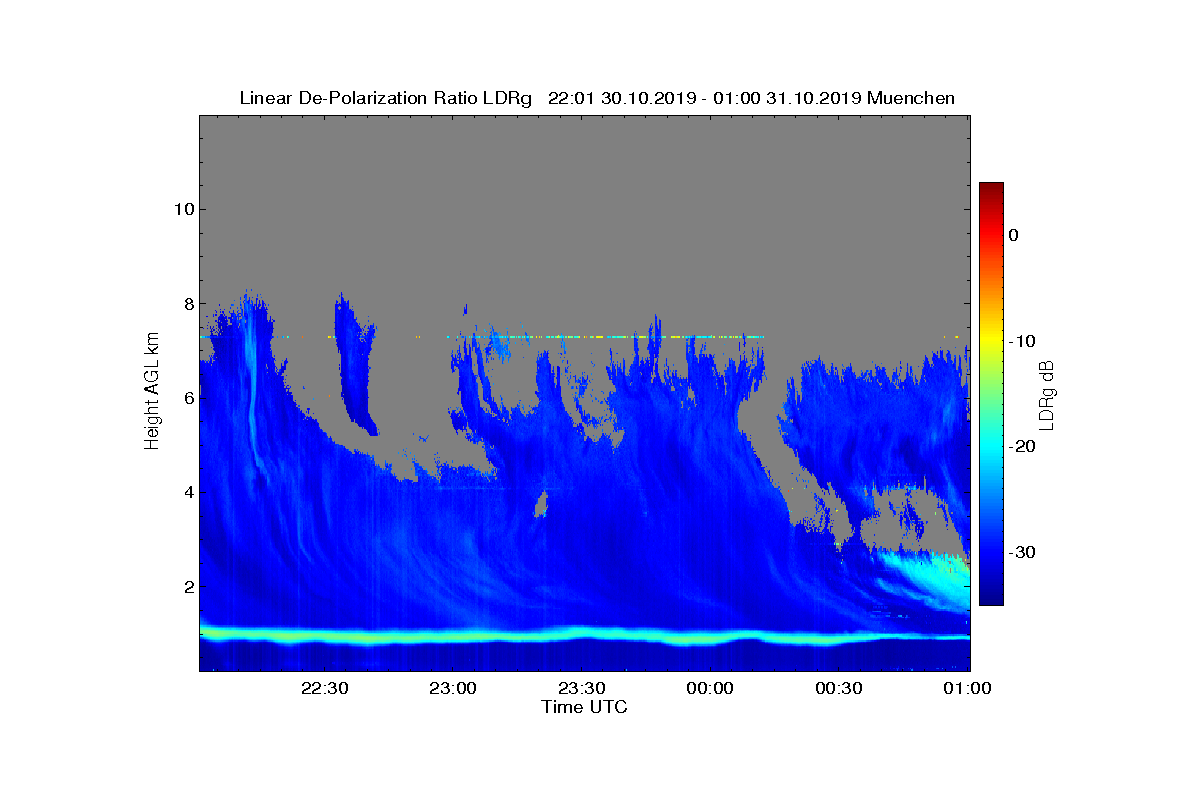Click the height tick label 6

coord(188,398)
